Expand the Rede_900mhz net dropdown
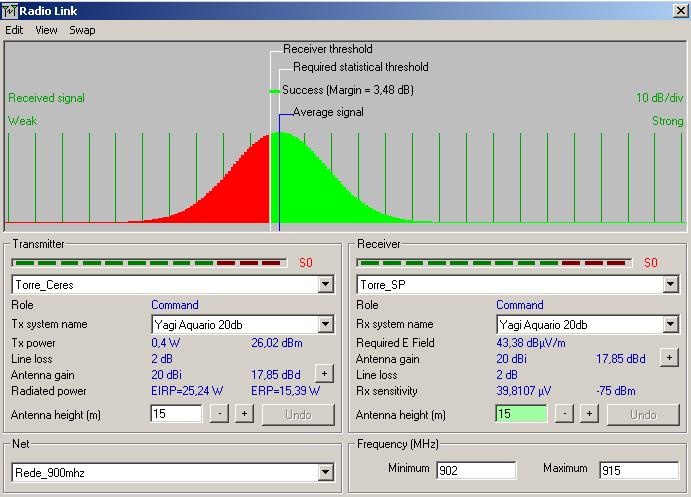Image resolution: width=691 pixels, height=497 pixels. 325,472
